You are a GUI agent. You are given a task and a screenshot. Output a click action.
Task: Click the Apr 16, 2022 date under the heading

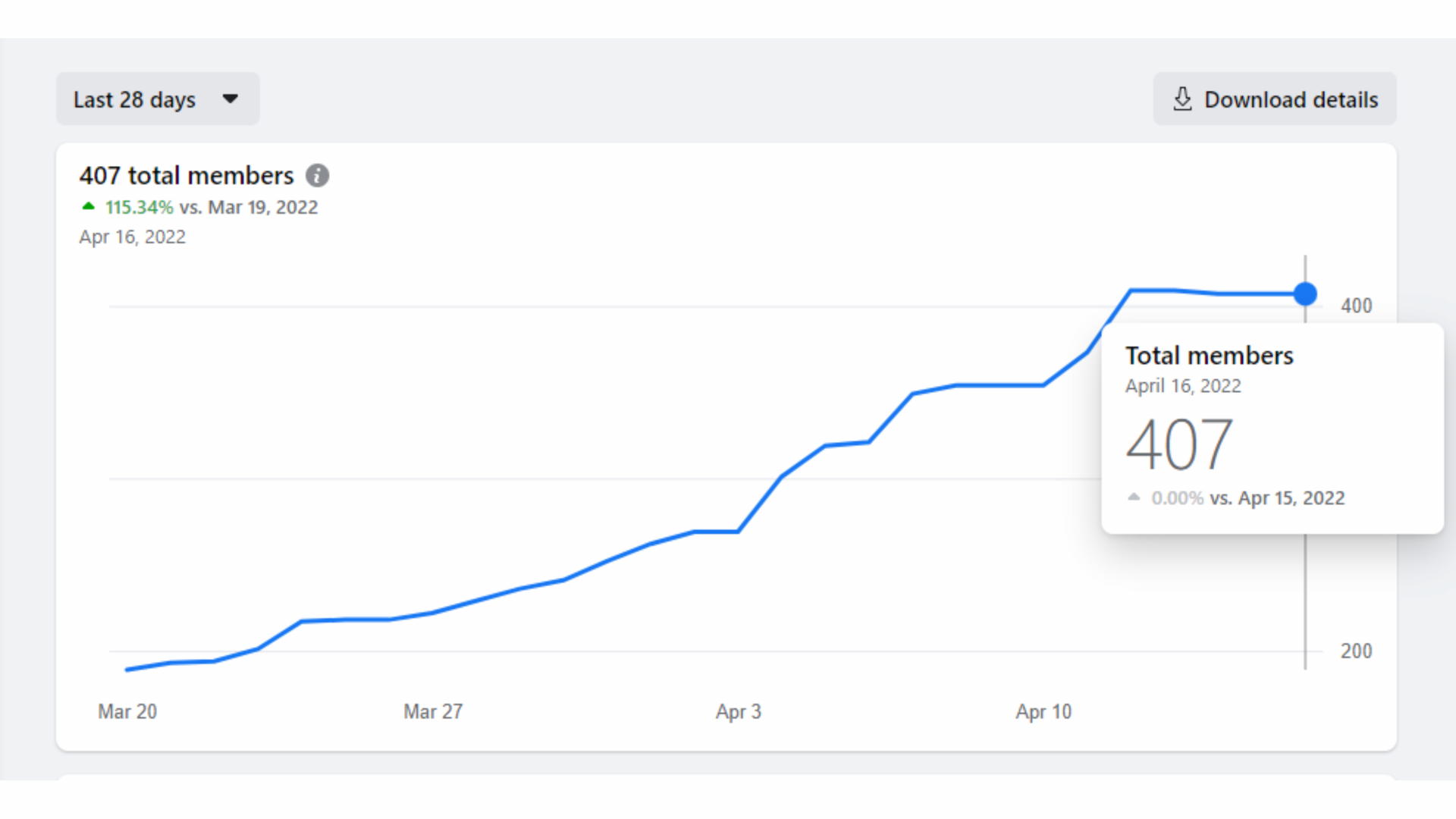(x=133, y=237)
